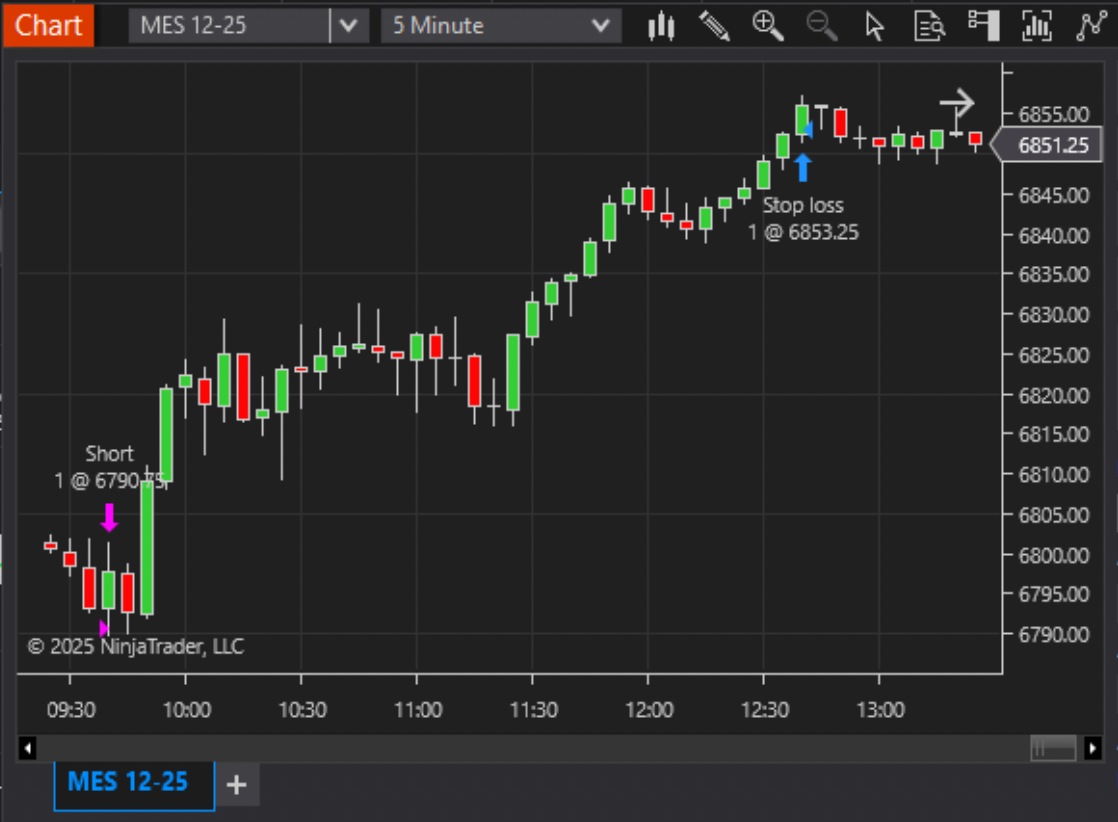
Task: Click the MES 12-25 instrument field
Action: (x=229, y=26)
